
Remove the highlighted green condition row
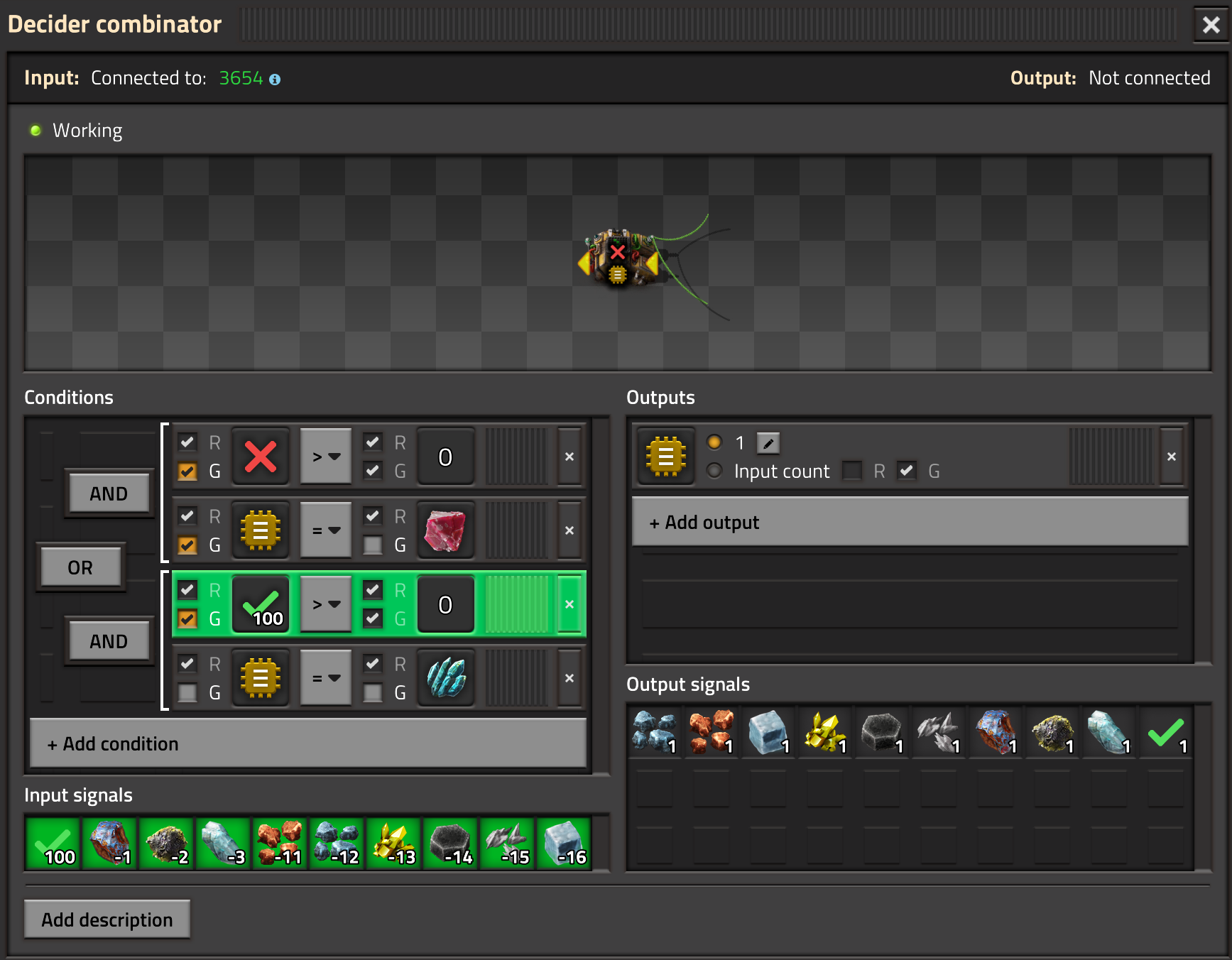coord(569,604)
